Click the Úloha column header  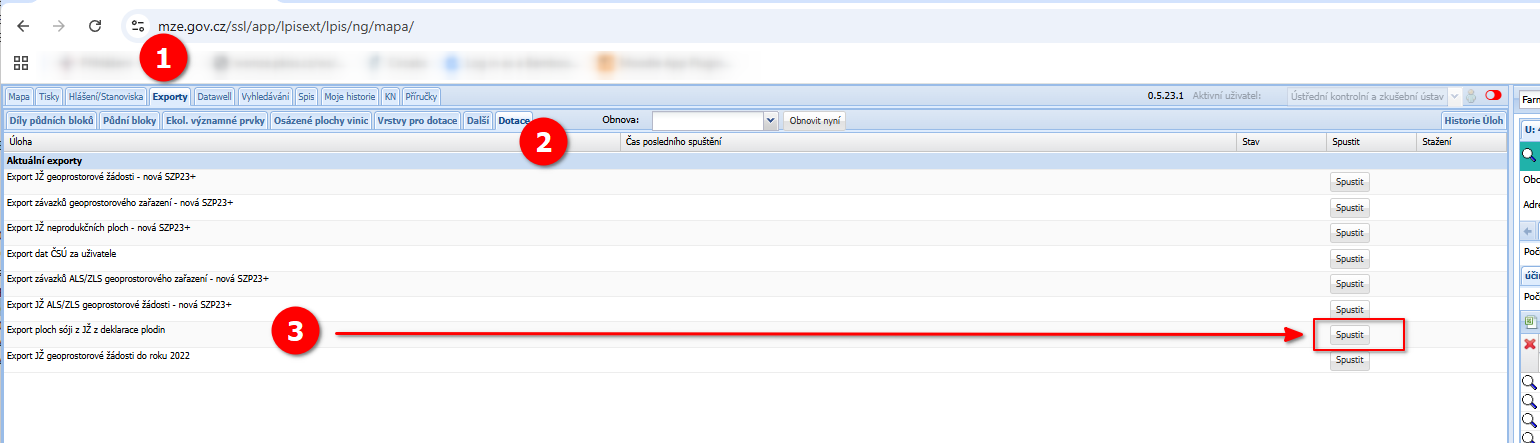pyautogui.click(x=20, y=143)
